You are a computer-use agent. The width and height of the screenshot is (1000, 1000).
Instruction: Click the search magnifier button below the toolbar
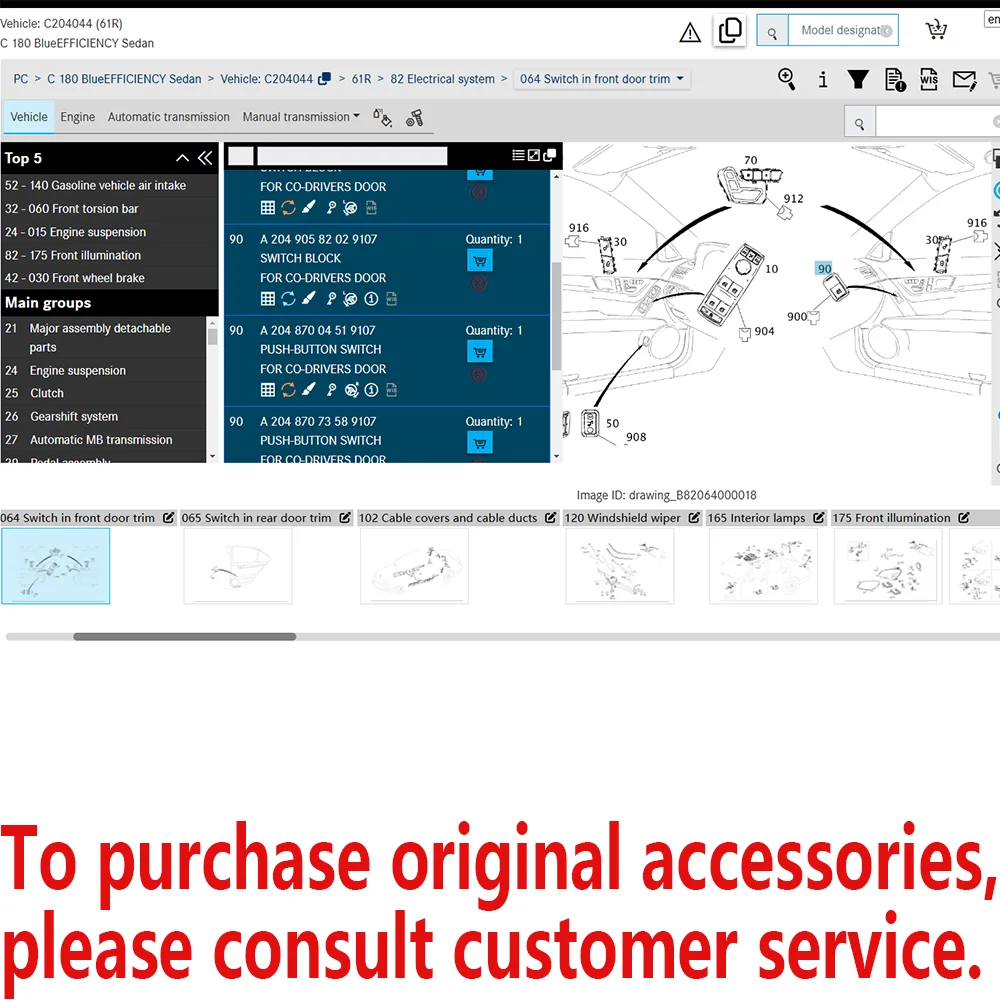859,124
